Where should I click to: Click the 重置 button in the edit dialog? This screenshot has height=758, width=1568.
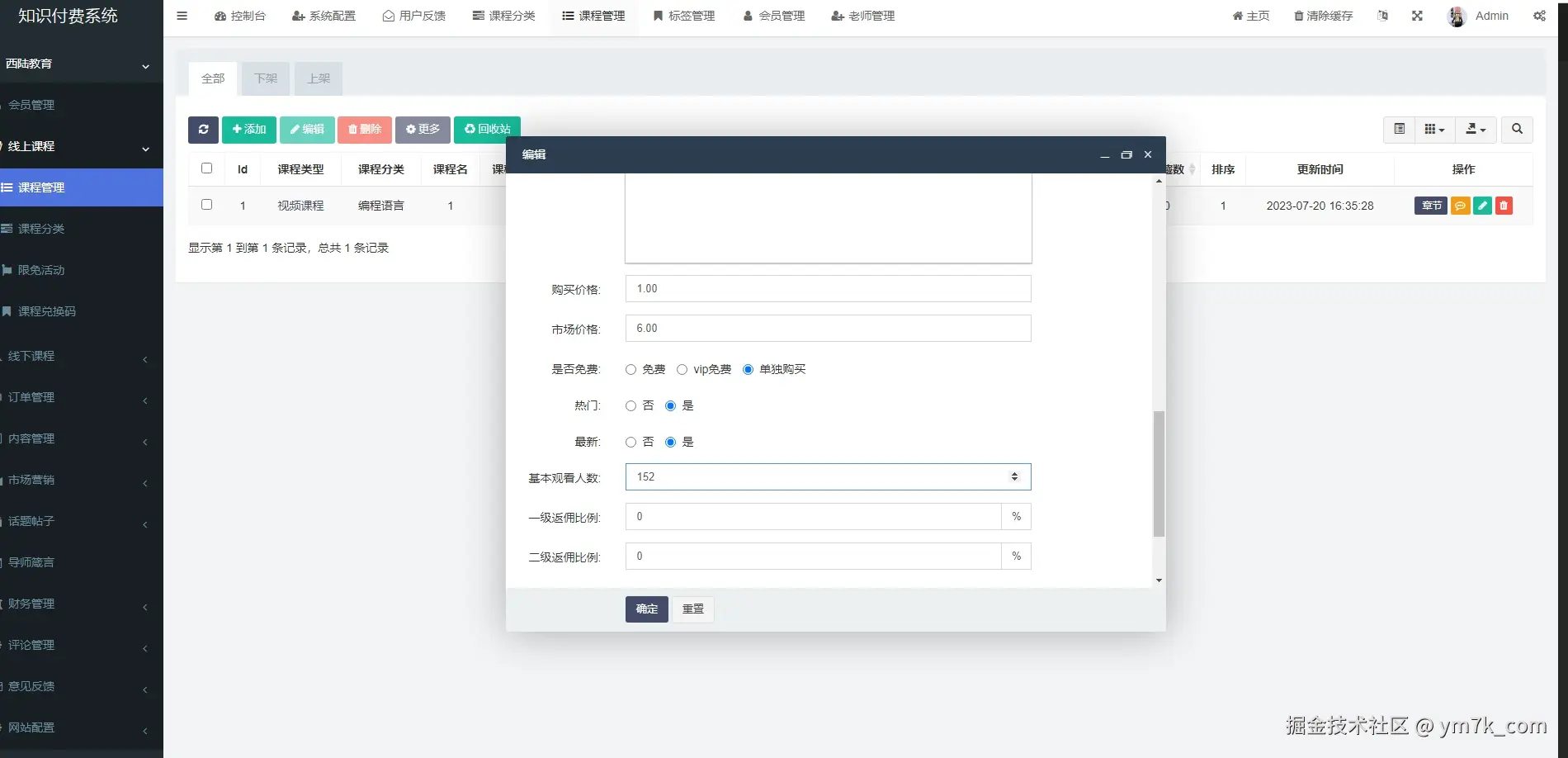pos(693,609)
